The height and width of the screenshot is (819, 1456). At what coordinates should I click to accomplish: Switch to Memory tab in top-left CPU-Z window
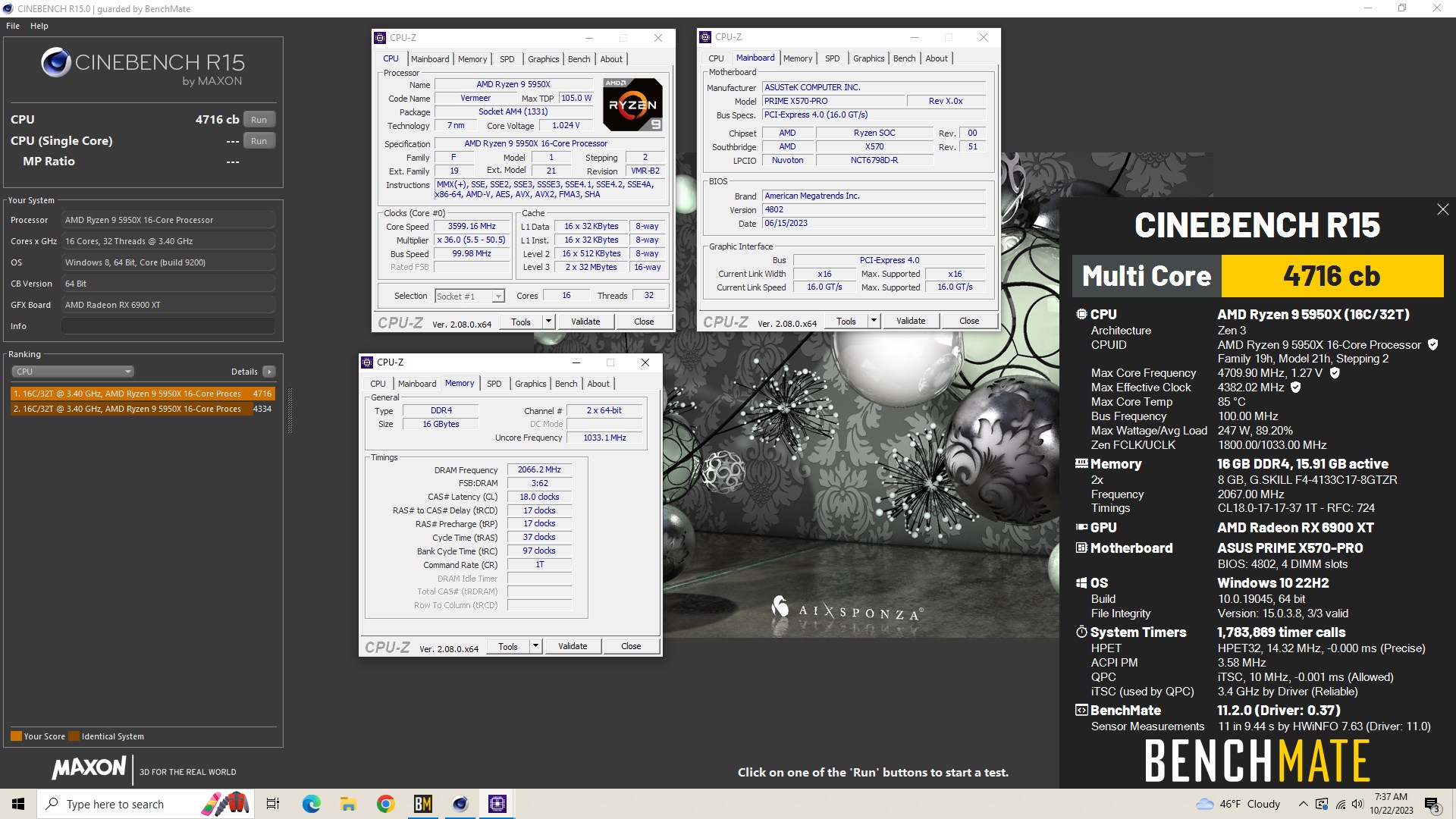point(472,59)
